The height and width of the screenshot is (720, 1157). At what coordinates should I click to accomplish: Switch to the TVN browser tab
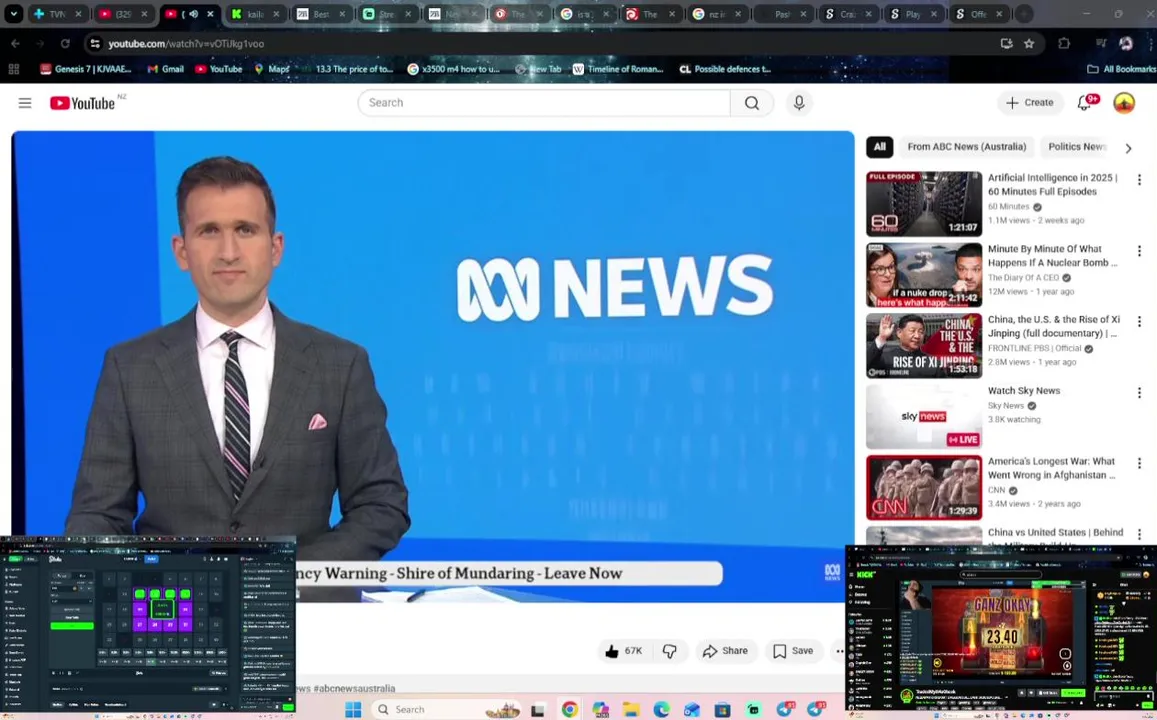point(58,13)
